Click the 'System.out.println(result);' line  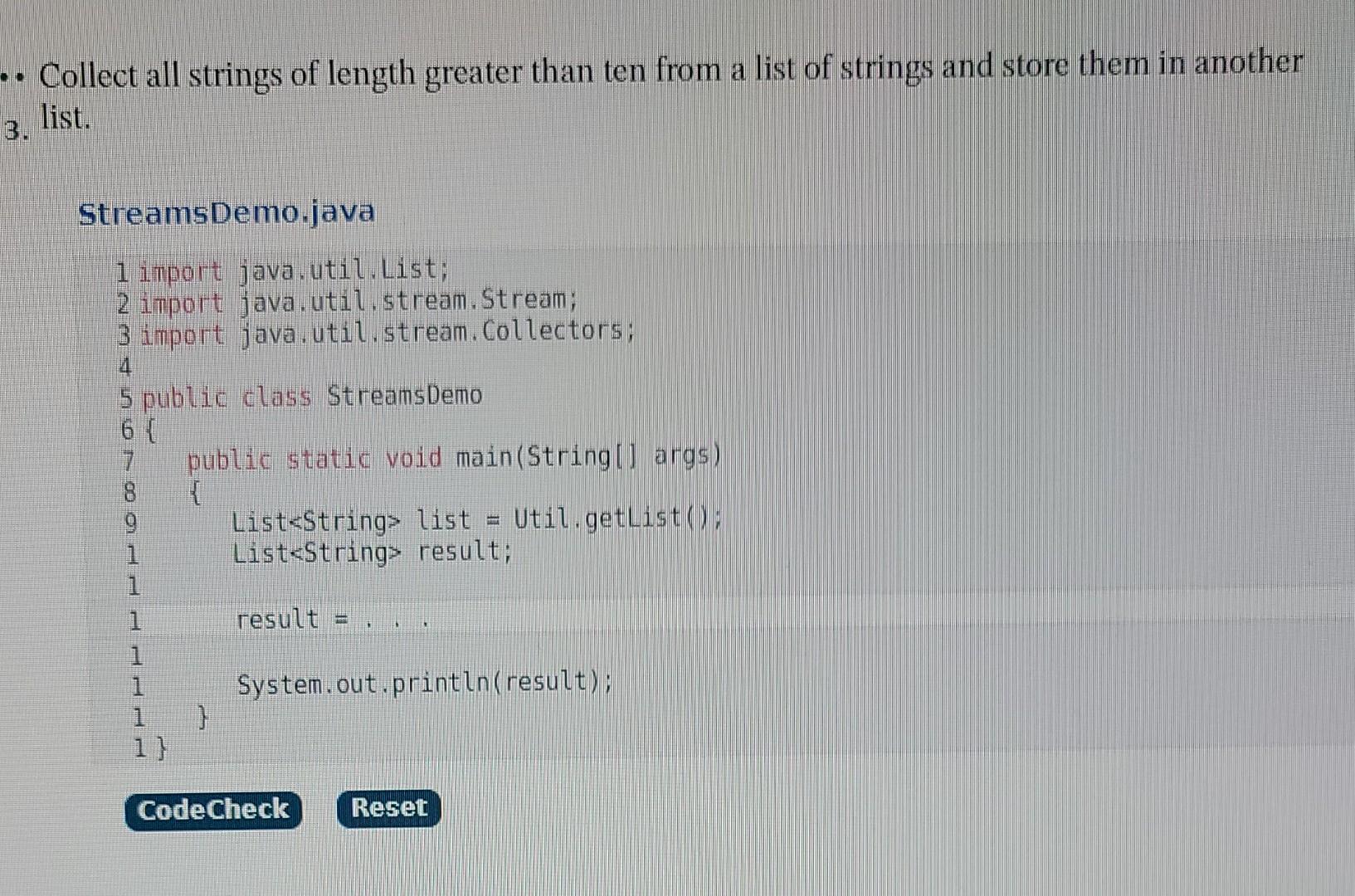[x=425, y=682]
